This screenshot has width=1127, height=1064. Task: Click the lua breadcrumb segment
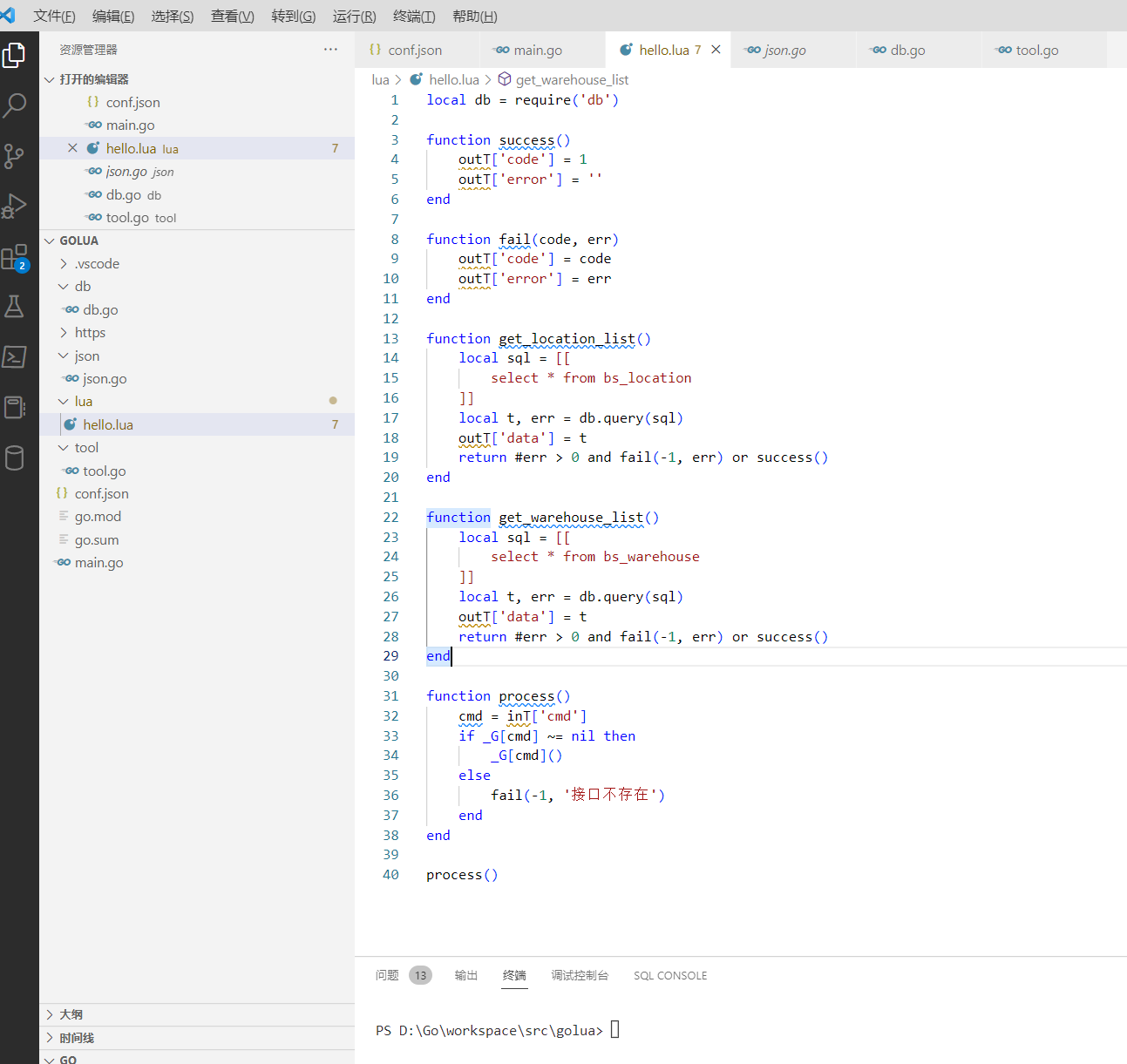[380, 79]
